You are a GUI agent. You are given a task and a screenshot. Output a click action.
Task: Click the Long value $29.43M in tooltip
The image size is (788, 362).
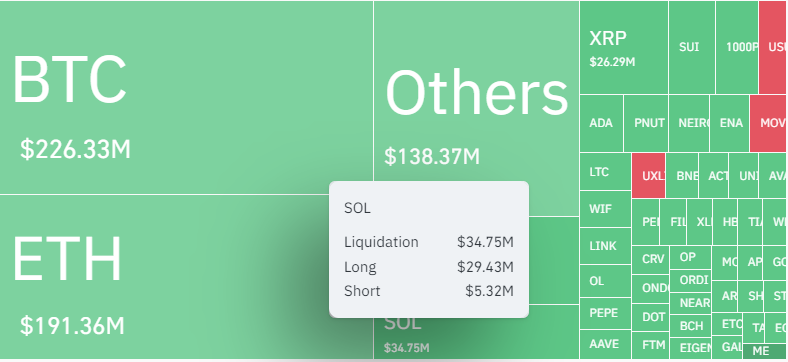pyautogui.click(x=485, y=266)
